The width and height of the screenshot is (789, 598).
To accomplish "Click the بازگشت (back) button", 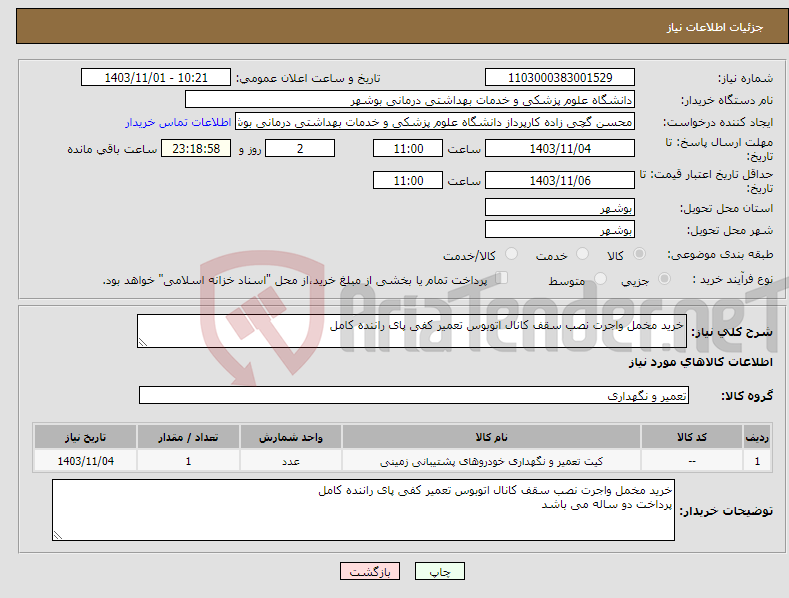I will click(x=370, y=571).
